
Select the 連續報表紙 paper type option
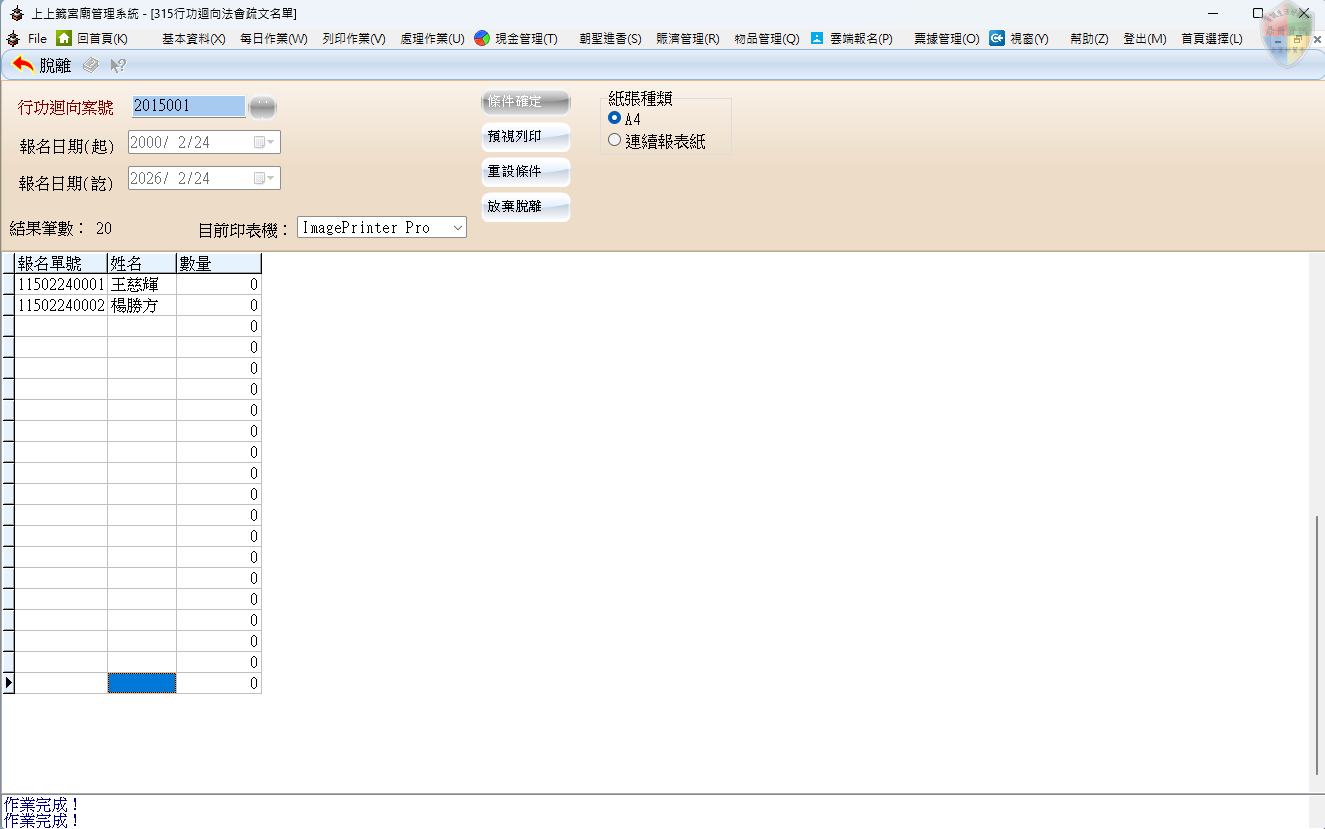[x=615, y=141]
